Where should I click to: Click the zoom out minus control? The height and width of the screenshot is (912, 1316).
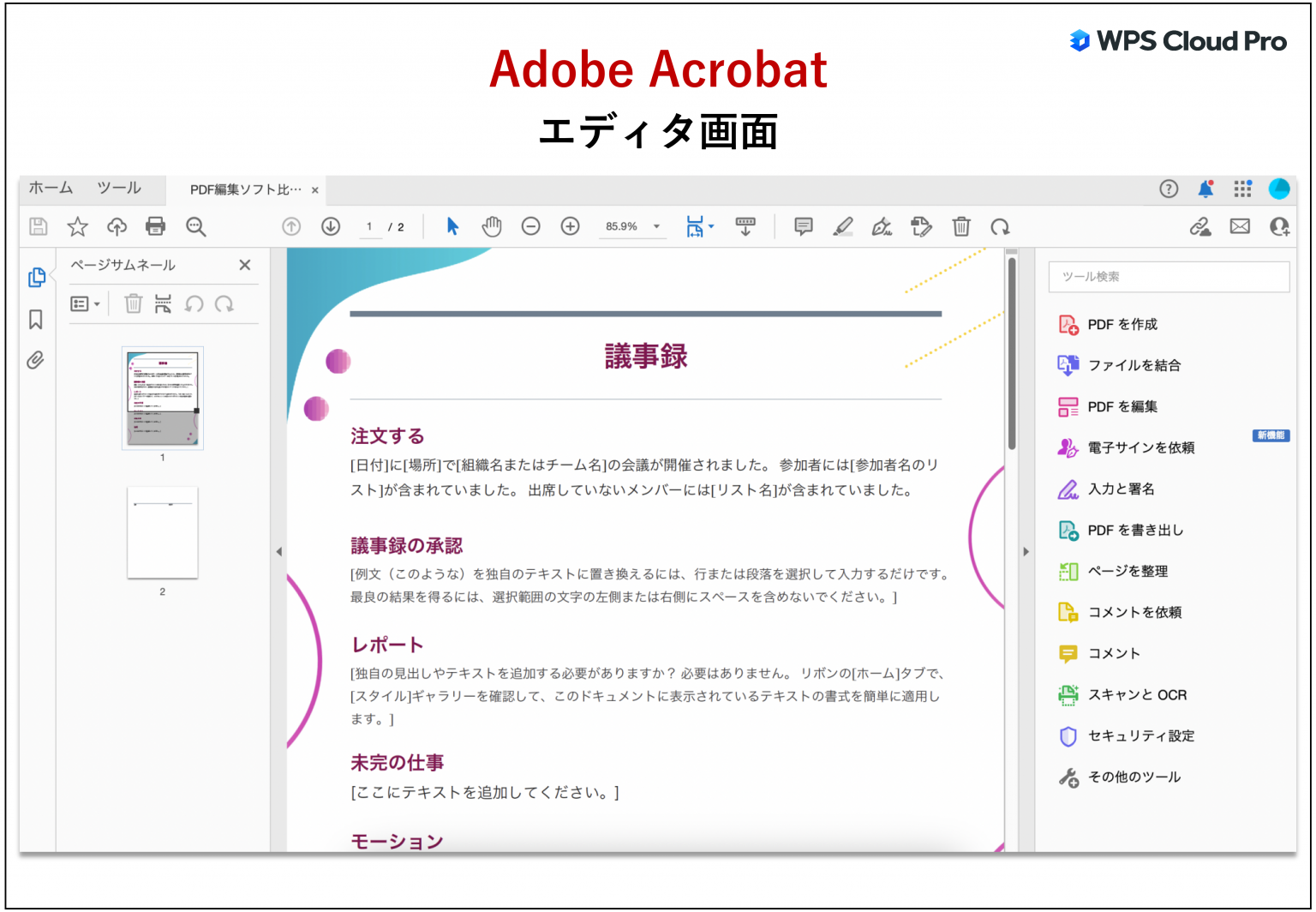[531, 226]
